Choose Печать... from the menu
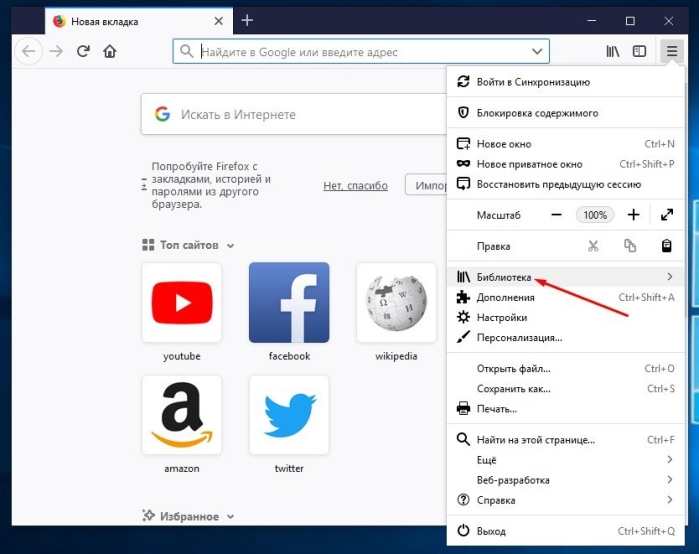 click(566, 409)
